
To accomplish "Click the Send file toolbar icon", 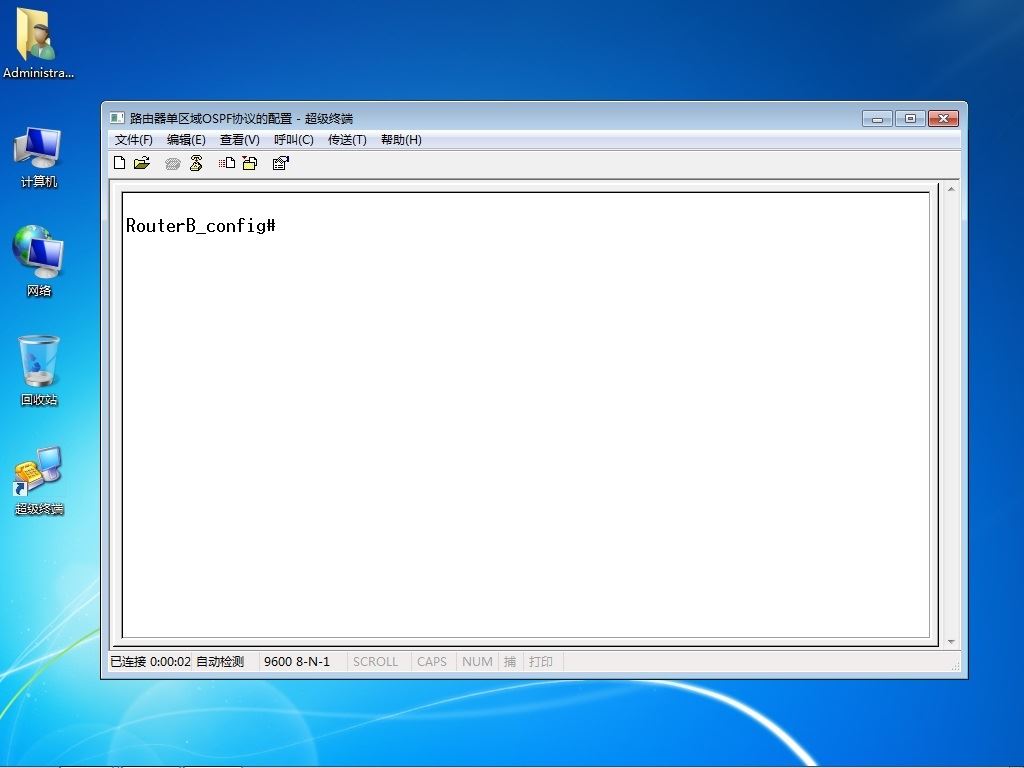I will click(x=227, y=163).
